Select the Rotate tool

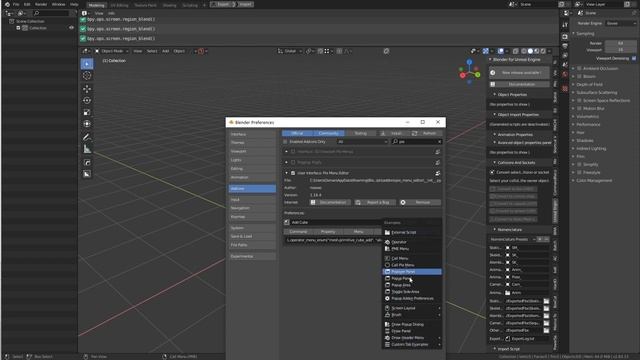point(87,100)
